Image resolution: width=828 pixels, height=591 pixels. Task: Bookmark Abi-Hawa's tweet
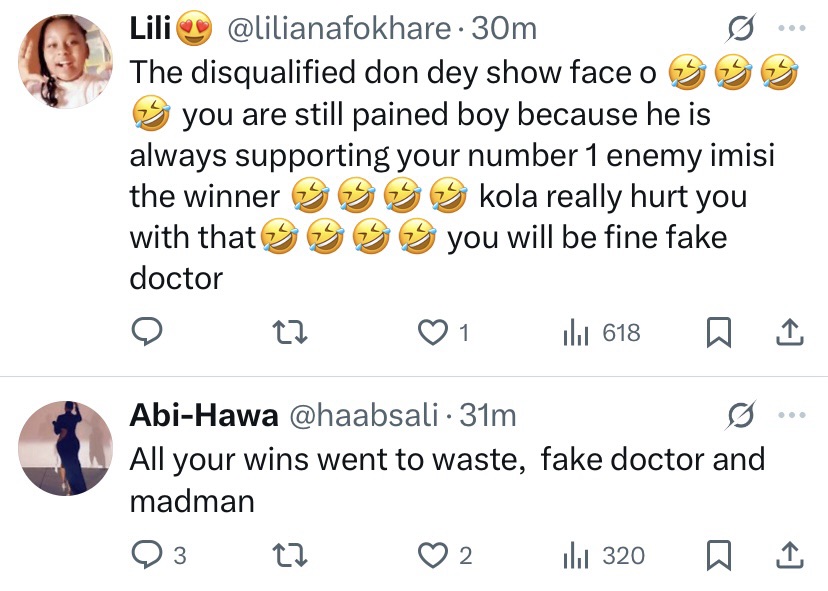pos(717,555)
